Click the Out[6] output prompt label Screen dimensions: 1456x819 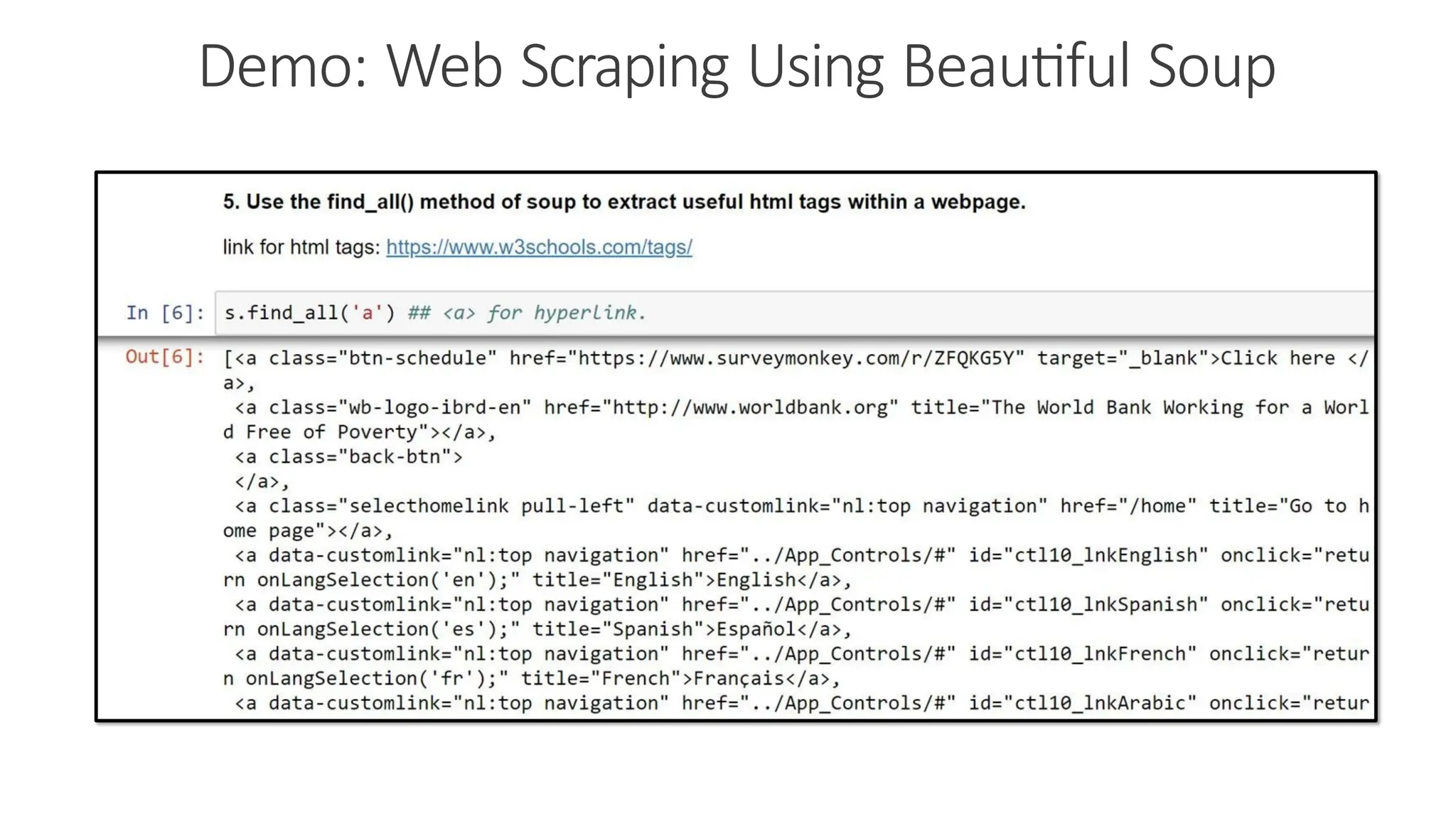coord(165,357)
